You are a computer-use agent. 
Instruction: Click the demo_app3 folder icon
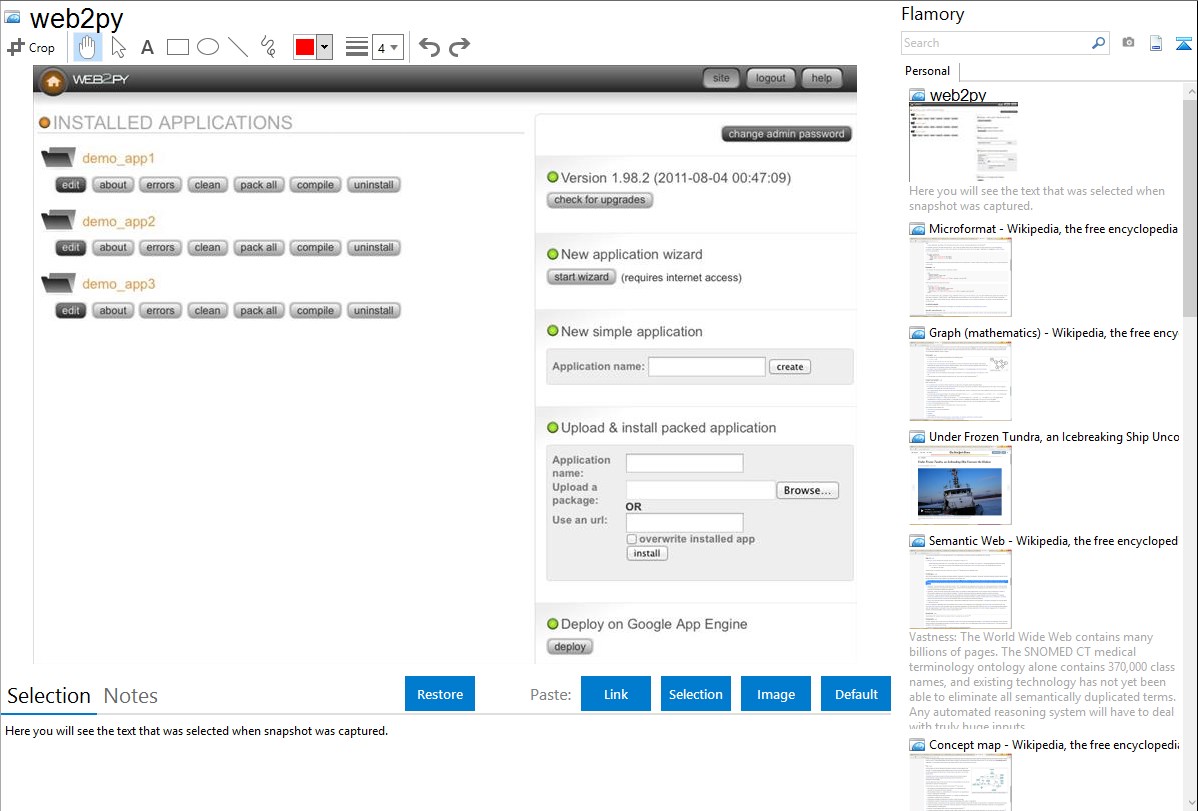click(58, 284)
